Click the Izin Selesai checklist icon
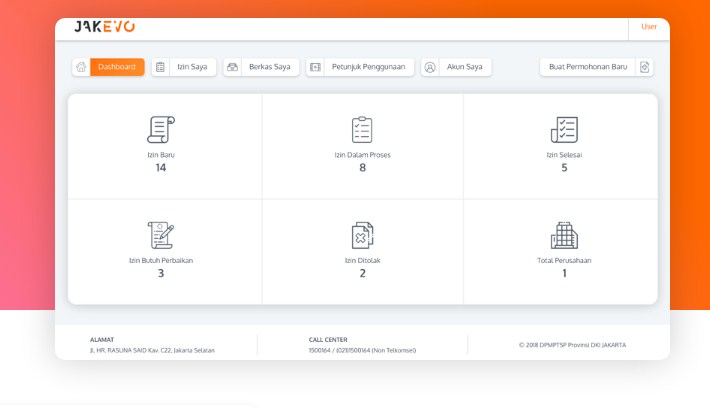Viewport: 710px width, 409px height. click(x=564, y=130)
